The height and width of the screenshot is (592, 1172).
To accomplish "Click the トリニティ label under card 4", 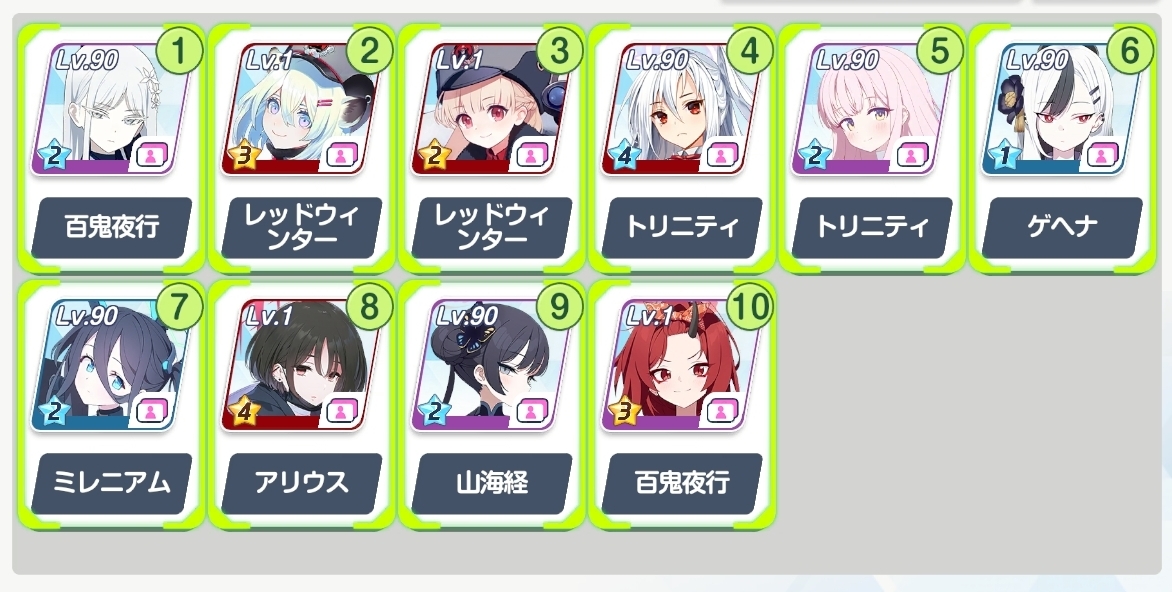I will click(682, 227).
